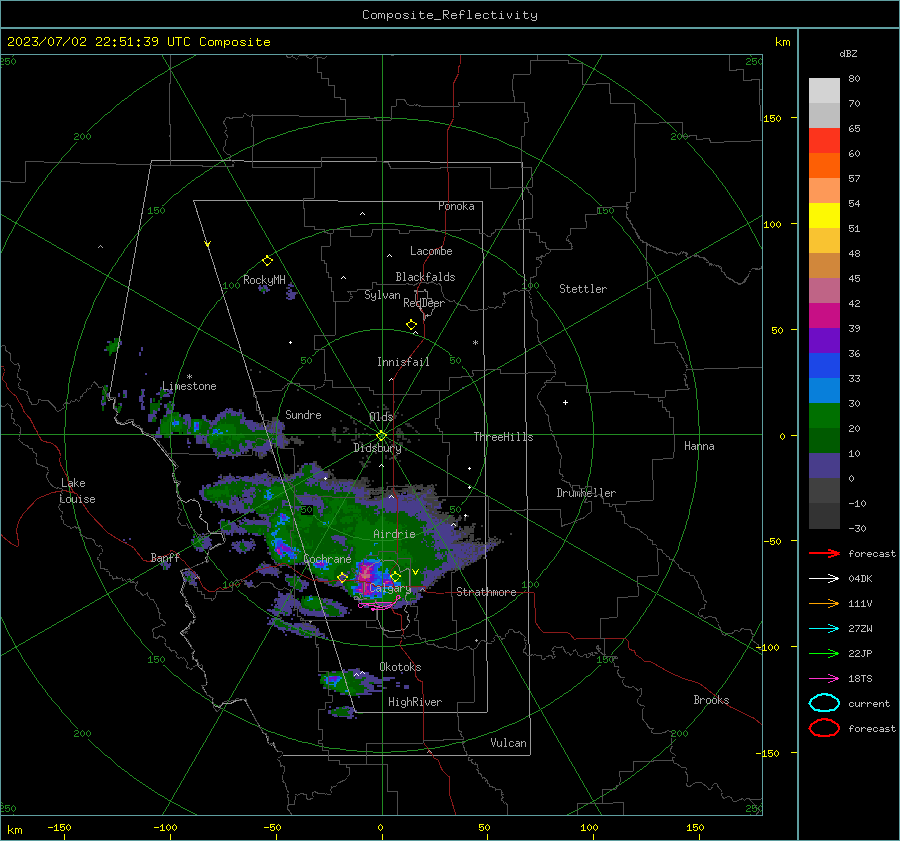
Task: Select the Cochrane label on the map
Action: [x=327, y=559]
